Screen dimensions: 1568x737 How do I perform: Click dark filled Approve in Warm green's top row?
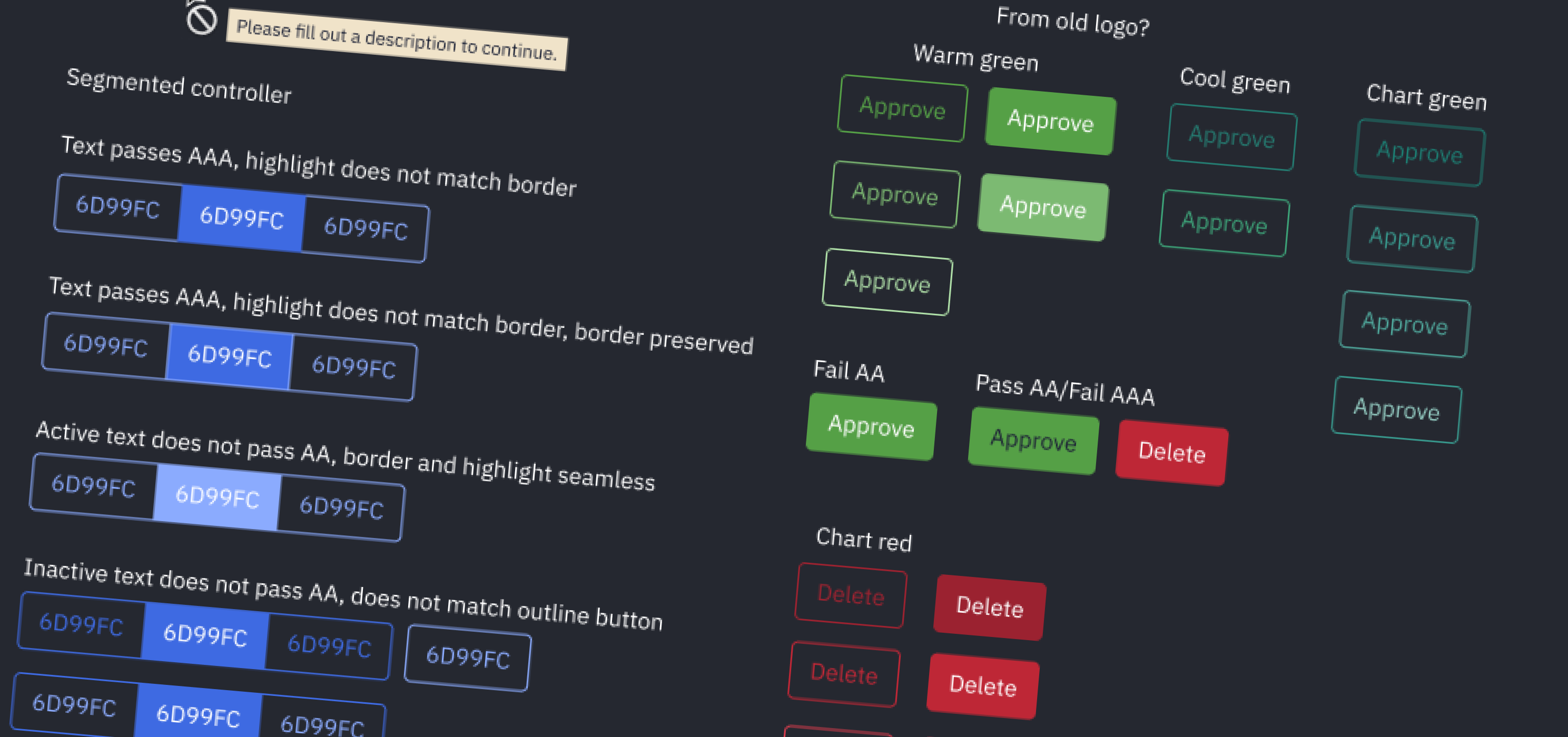(1050, 121)
